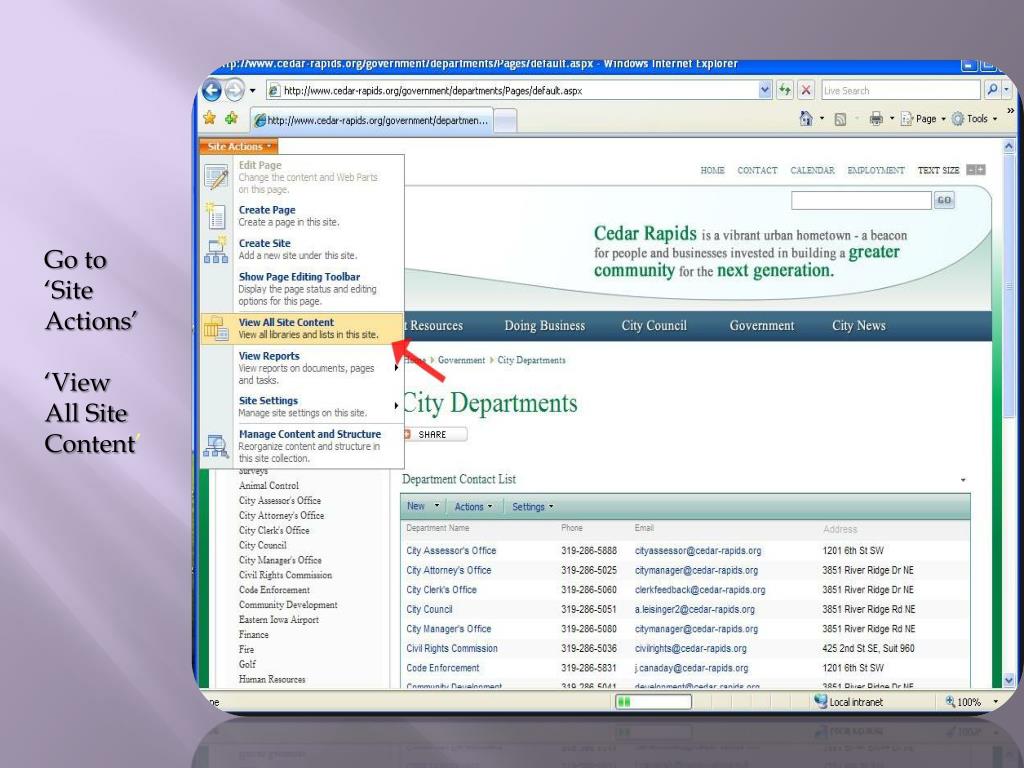Open the Site Actions dropdown menu
This screenshot has height=768, width=1024.
238,146
